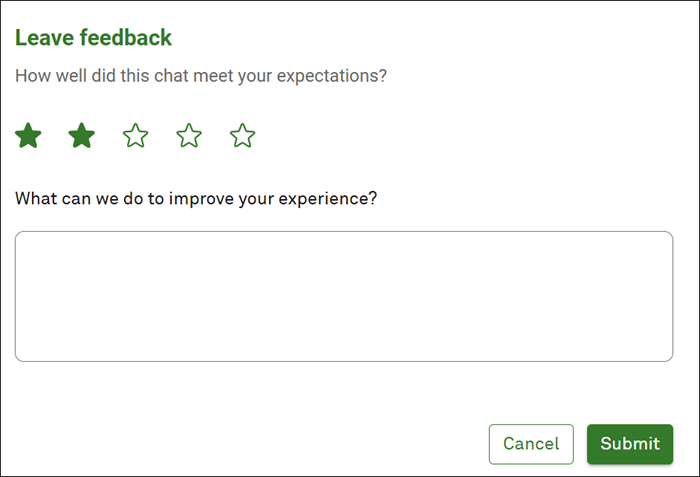Enable the first empty star after filled ones
This screenshot has width=700, height=477.
135,136
